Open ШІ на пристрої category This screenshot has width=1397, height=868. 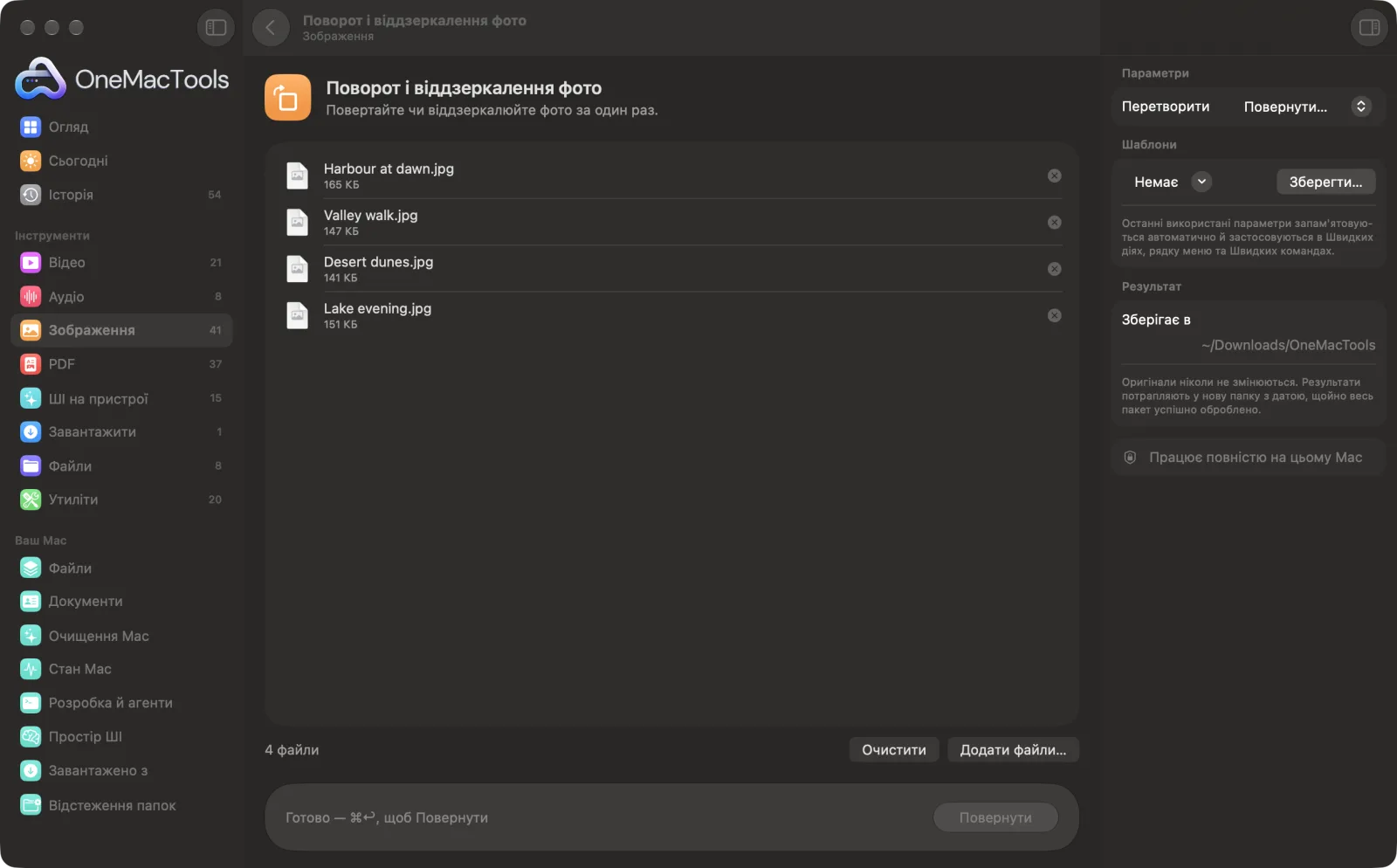point(121,398)
